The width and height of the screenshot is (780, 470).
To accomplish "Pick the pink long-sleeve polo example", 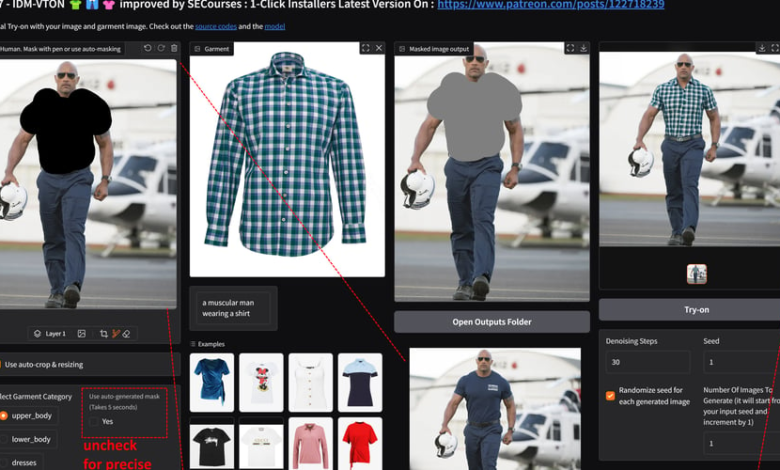I will pyautogui.click(x=310, y=444).
